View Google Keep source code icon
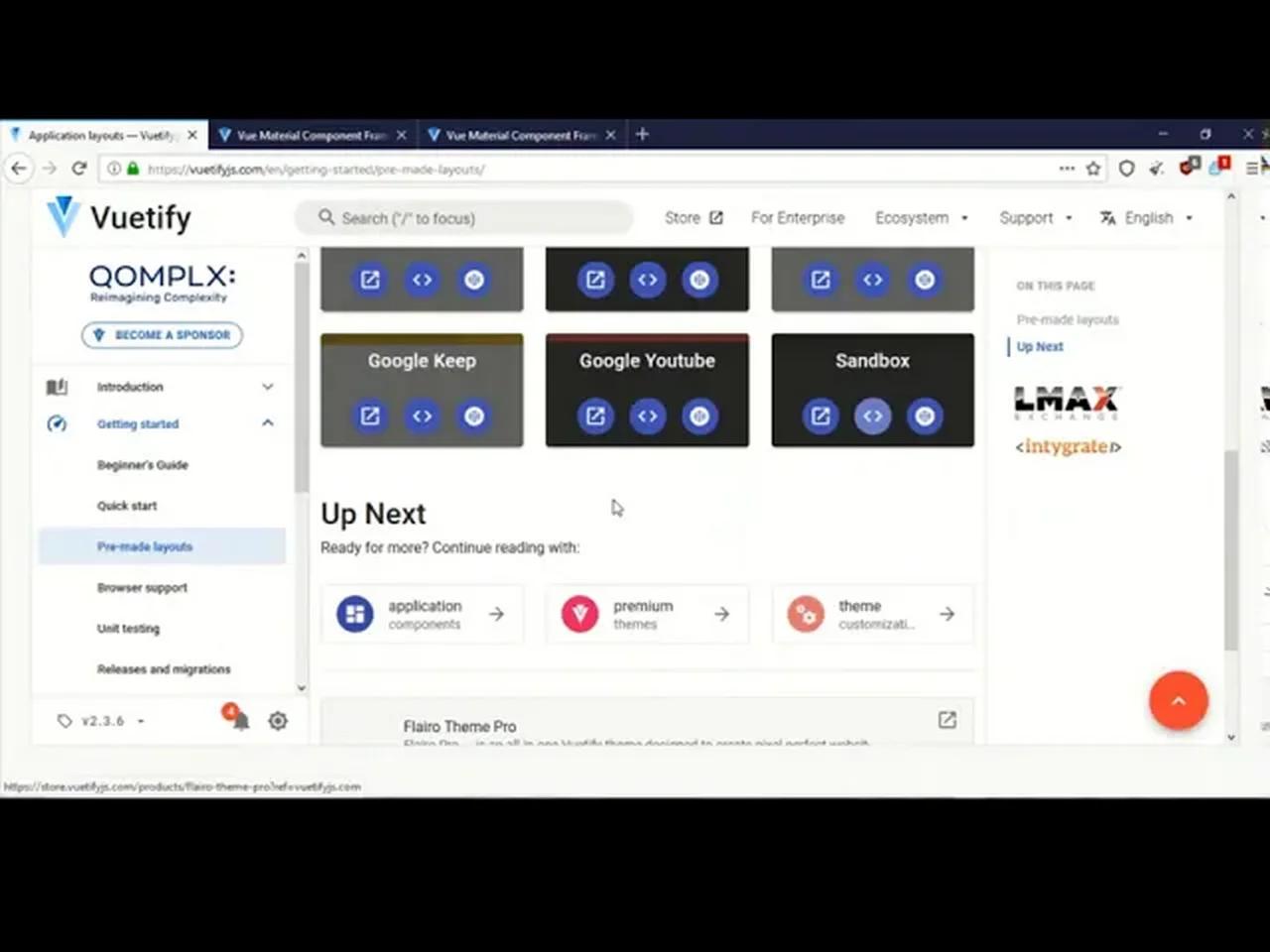Image resolution: width=1270 pixels, height=952 pixels. point(422,416)
